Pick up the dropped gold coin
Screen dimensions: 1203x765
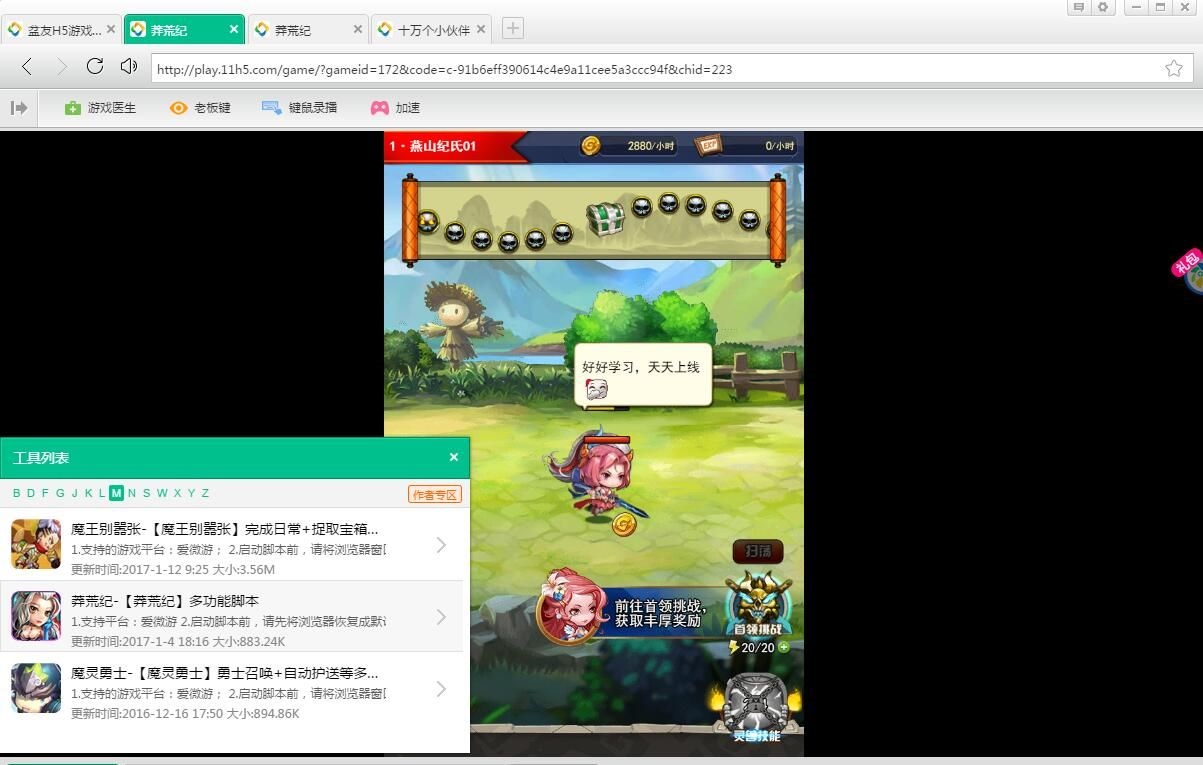[625, 524]
